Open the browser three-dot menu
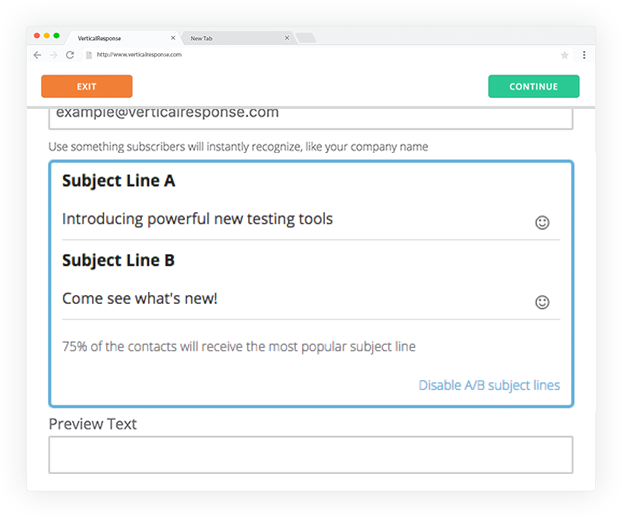Image resolution: width=622 pixels, height=517 pixels. click(584, 55)
